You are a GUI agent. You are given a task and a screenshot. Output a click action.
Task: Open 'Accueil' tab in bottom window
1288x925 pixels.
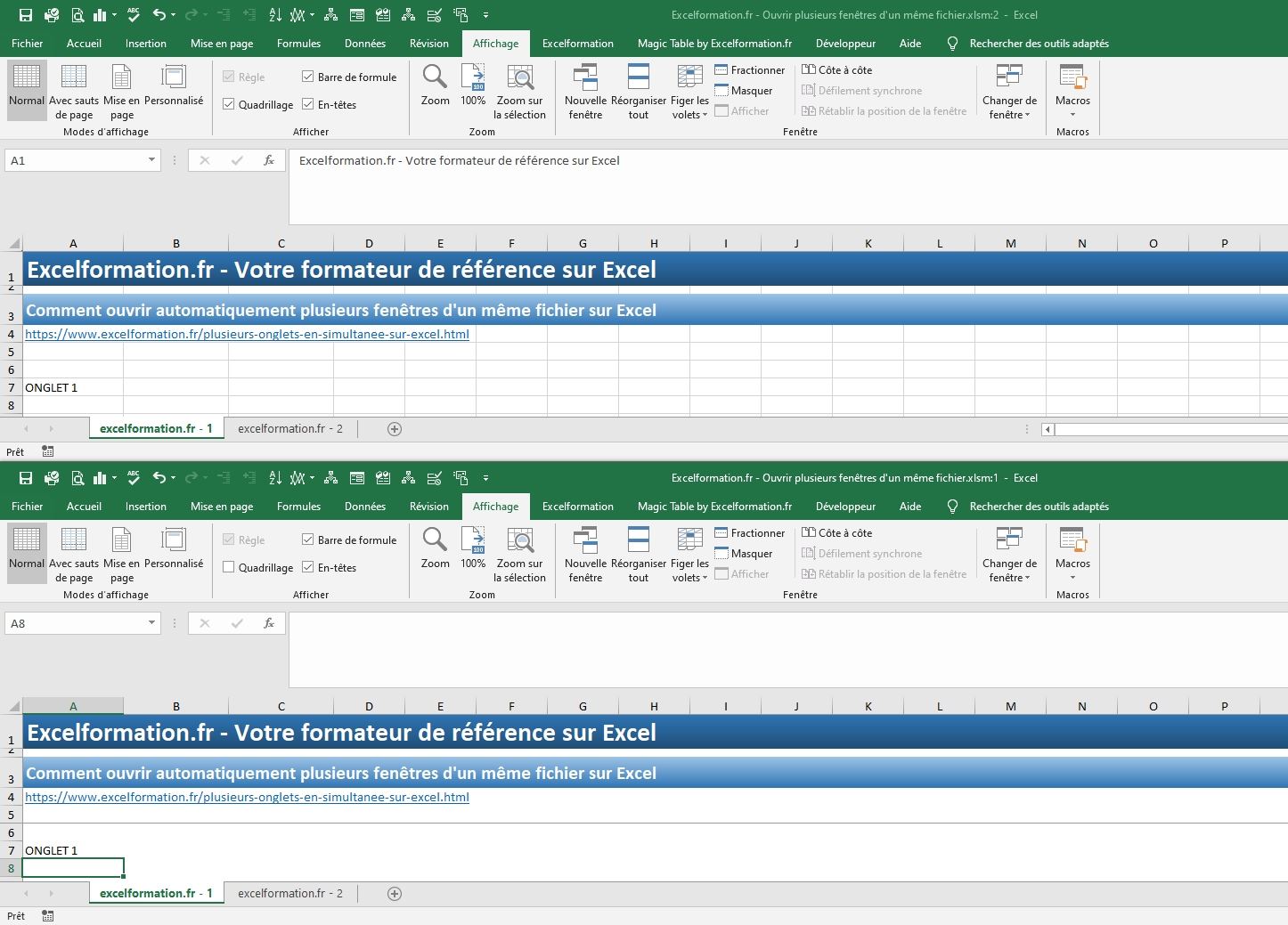tap(84, 507)
